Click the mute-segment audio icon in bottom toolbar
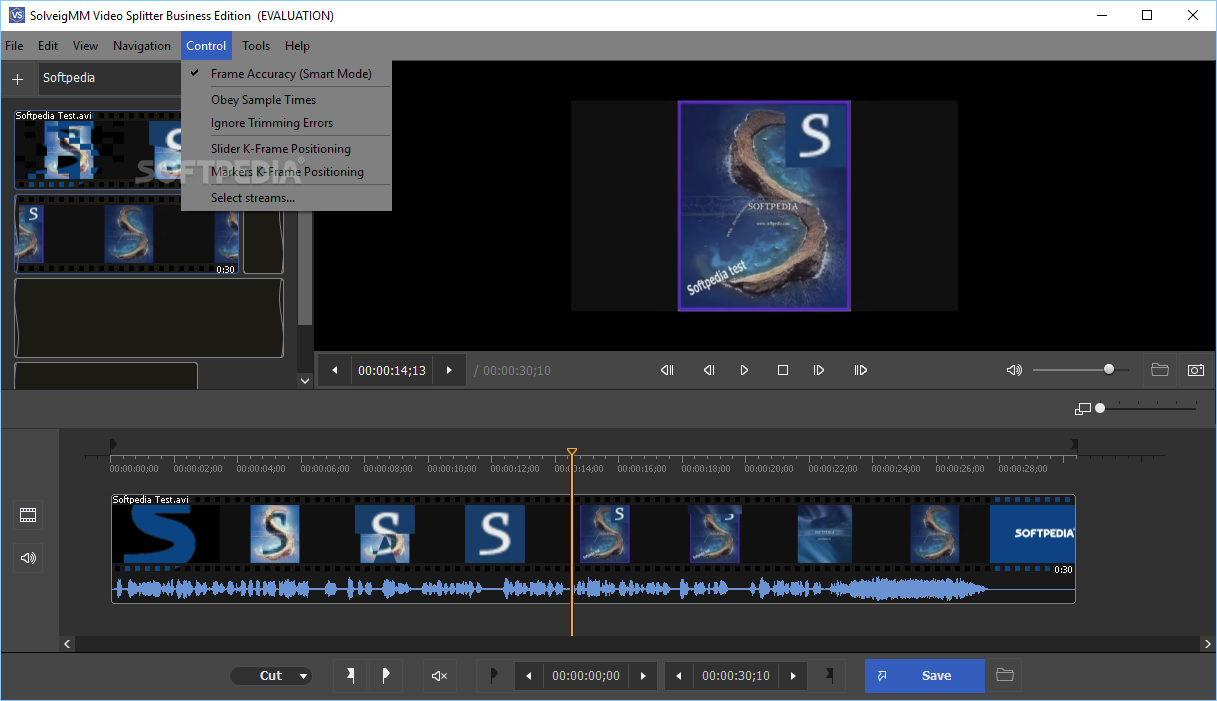Screen dimensions: 1217x701 (x=438, y=676)
